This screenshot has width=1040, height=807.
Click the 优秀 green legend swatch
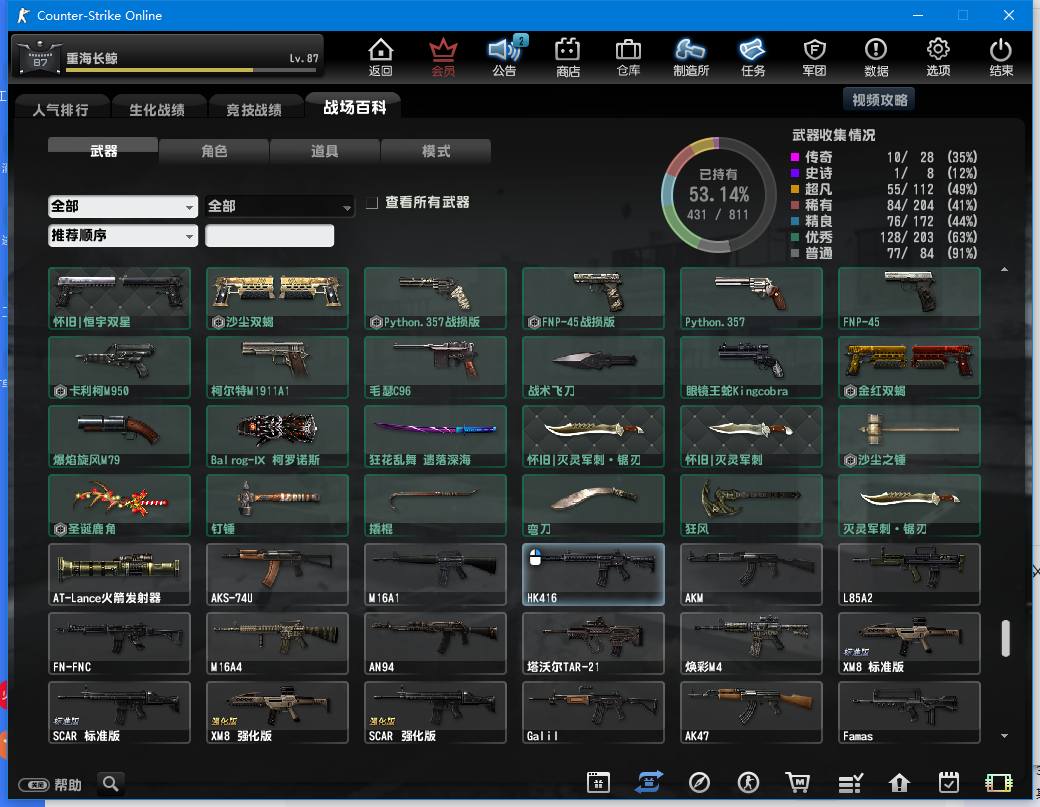point(795,237)
